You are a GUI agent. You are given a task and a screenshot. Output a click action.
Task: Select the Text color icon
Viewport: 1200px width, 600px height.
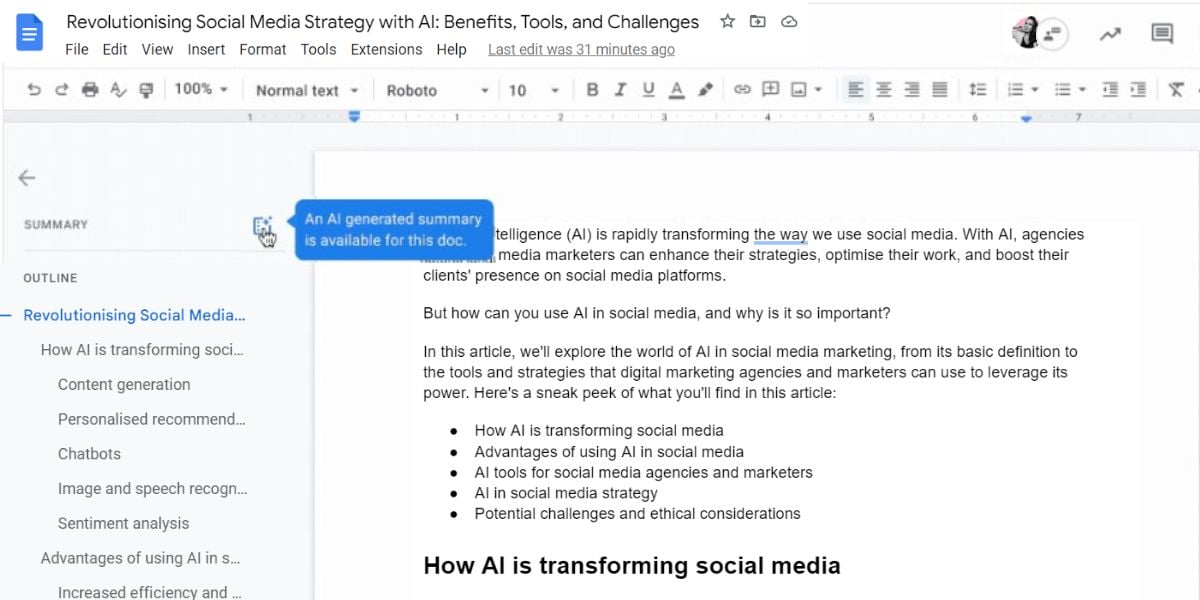pos(676,89)
